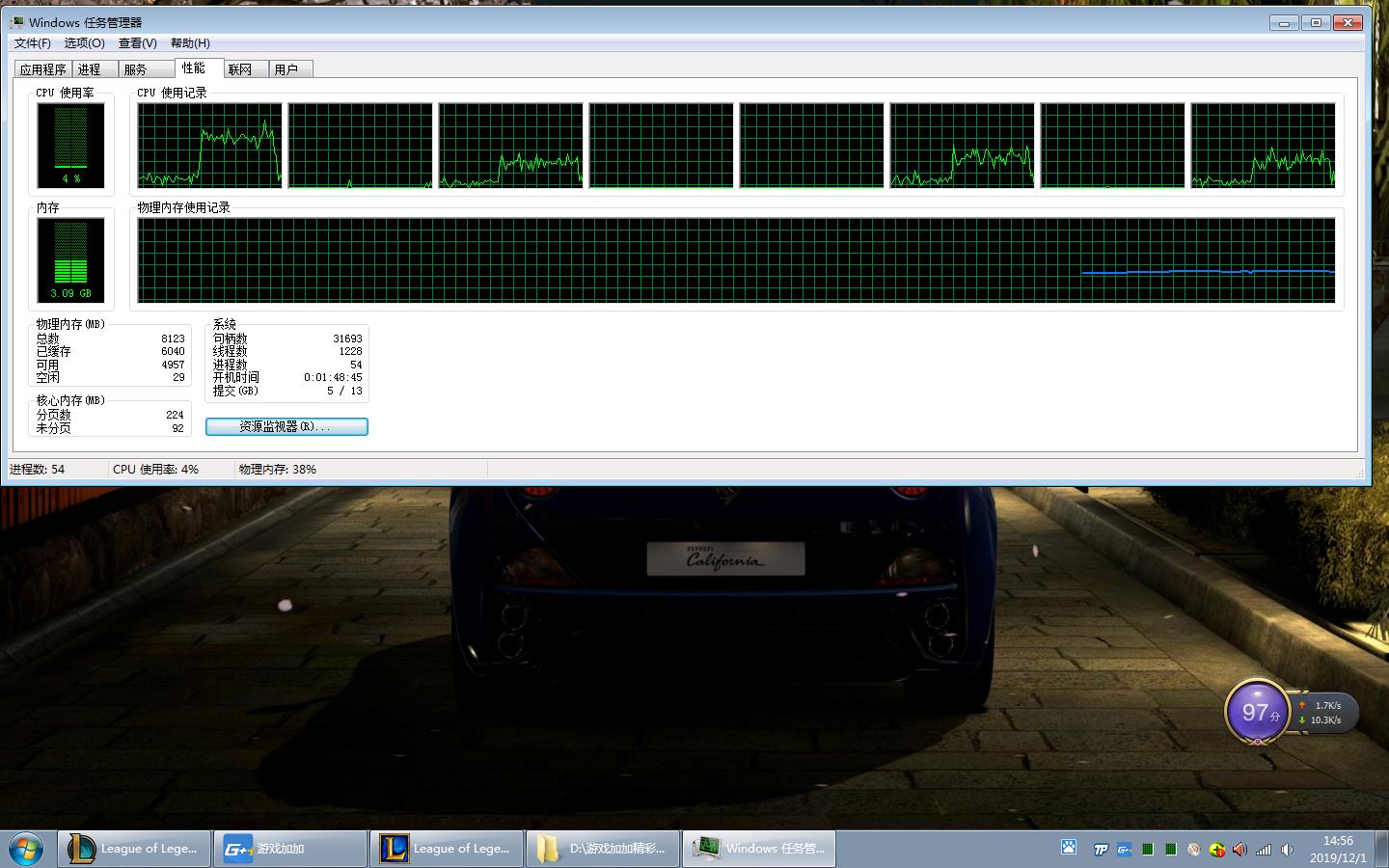The image size is (1389, 868).
Task: Click the 可用 value 4957
Action: pos(173,365)
